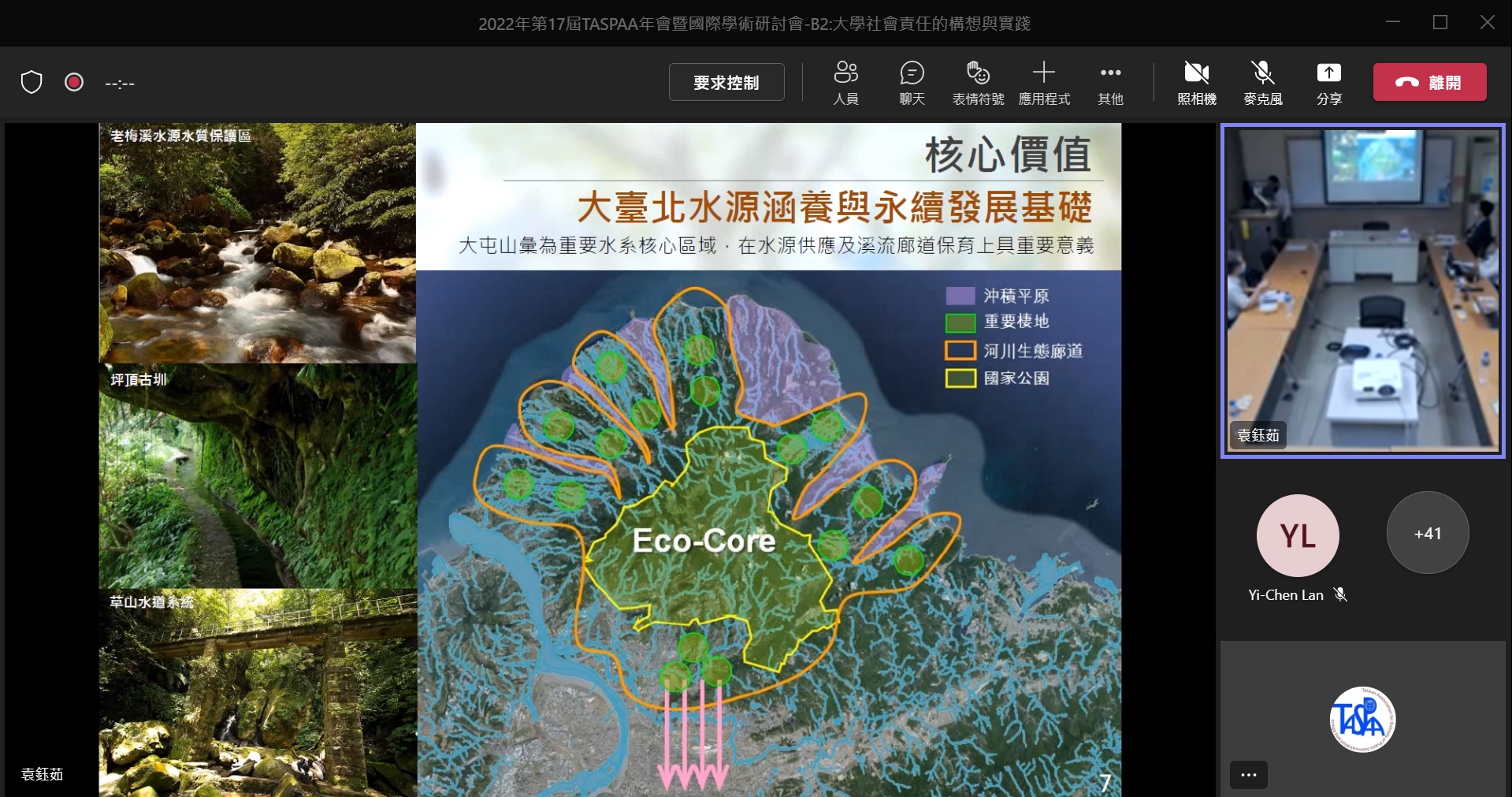
Task: Open the Chat (聊天) panel
Action: [912, 82]
